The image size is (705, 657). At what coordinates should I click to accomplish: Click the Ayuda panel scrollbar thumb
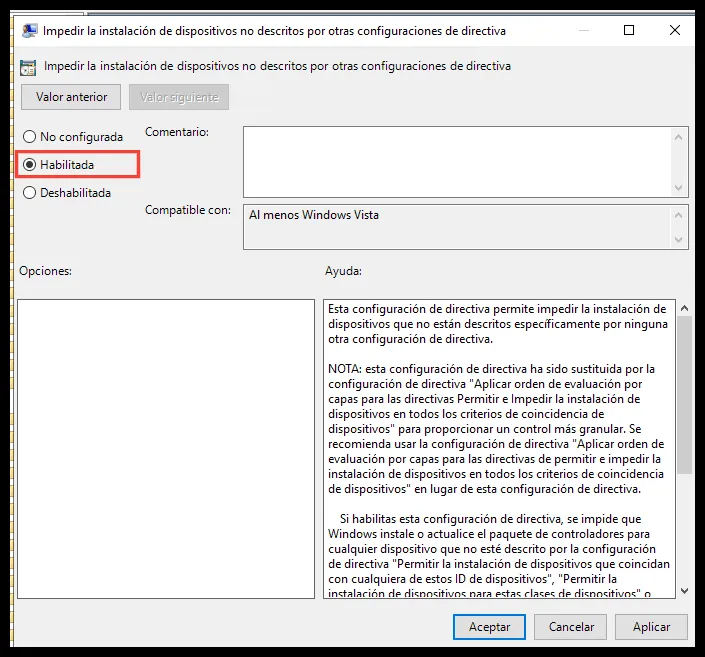click(684, 394)
